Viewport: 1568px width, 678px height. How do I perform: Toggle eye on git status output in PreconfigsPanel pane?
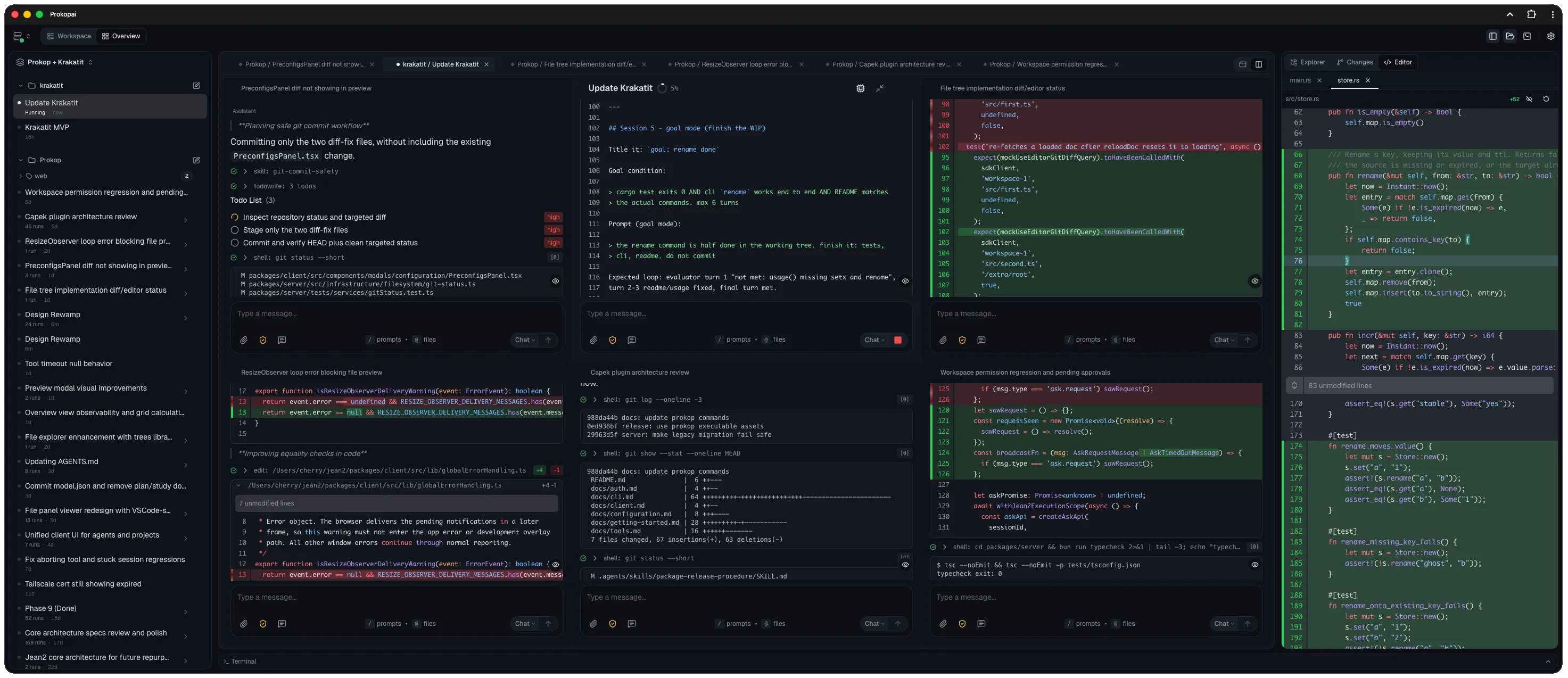(556, 281)
